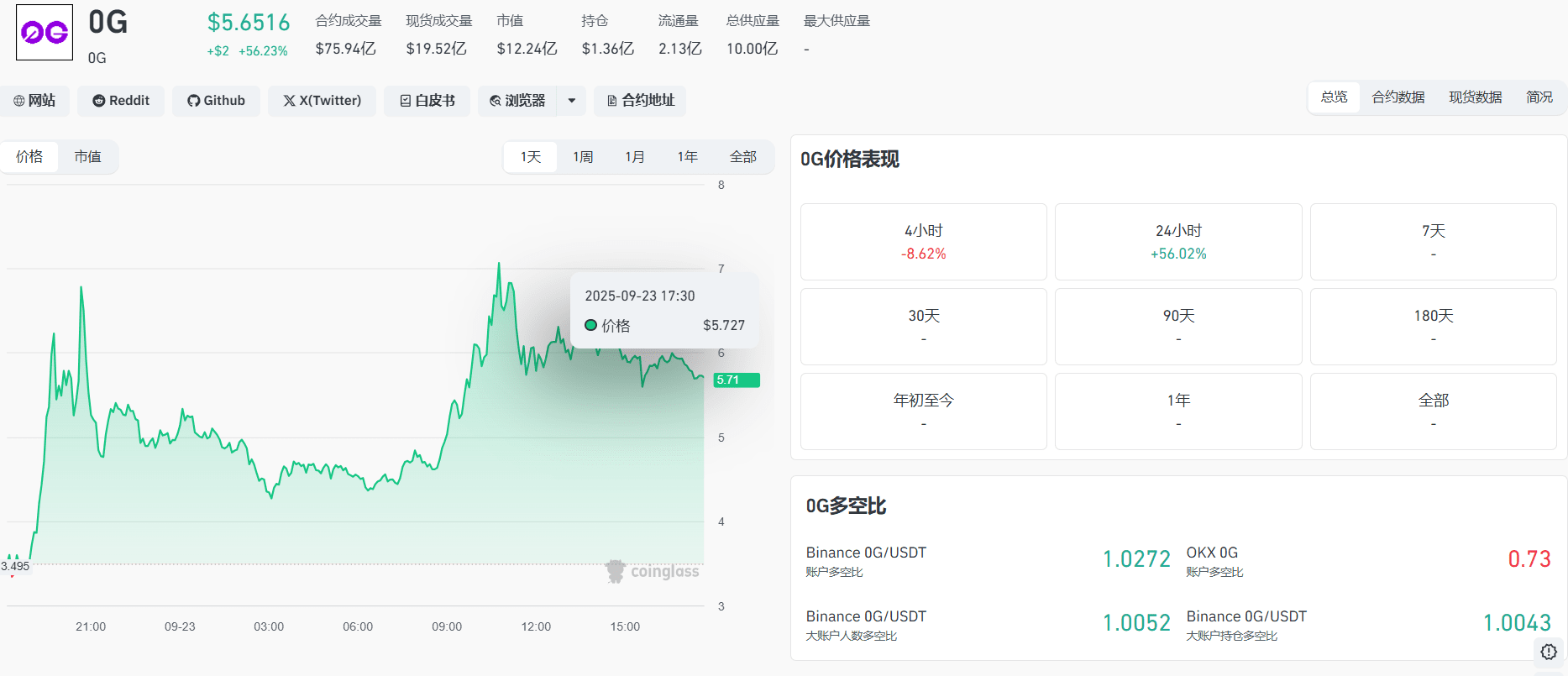Set chart range to 1月
The image size is (1568, 676).
635,157
